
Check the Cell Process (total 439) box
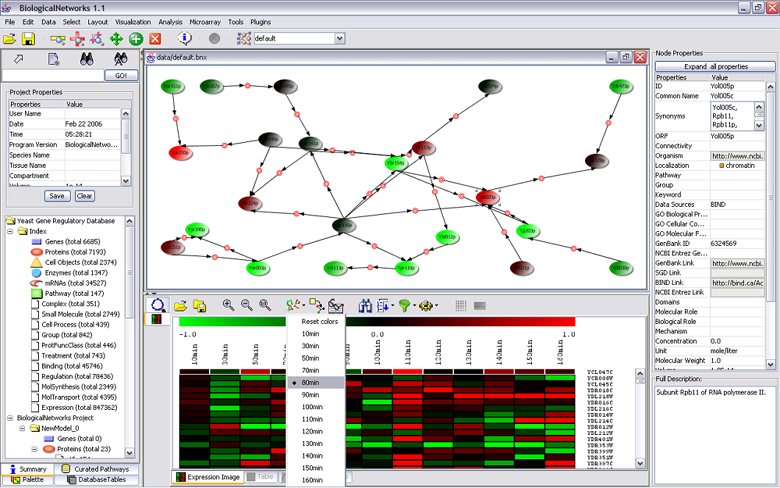pyautogui.click(x=35, y=324)
